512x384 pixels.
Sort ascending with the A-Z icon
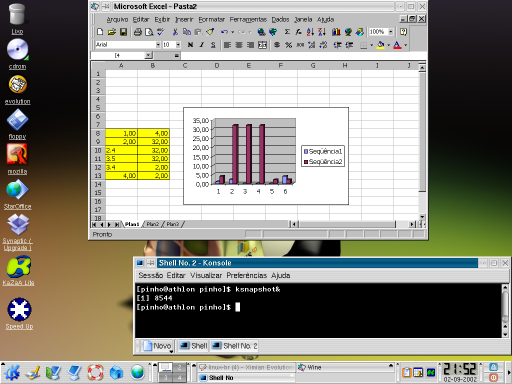tap(310, 32)
